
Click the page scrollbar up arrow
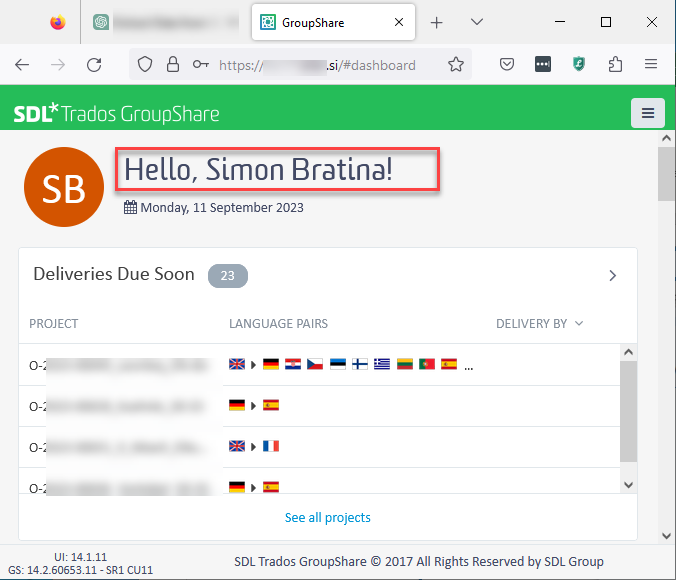[667, 138]
